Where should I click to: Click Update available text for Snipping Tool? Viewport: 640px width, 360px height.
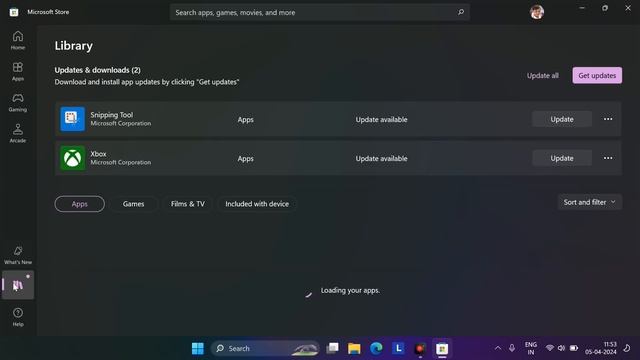click(381, 120)
